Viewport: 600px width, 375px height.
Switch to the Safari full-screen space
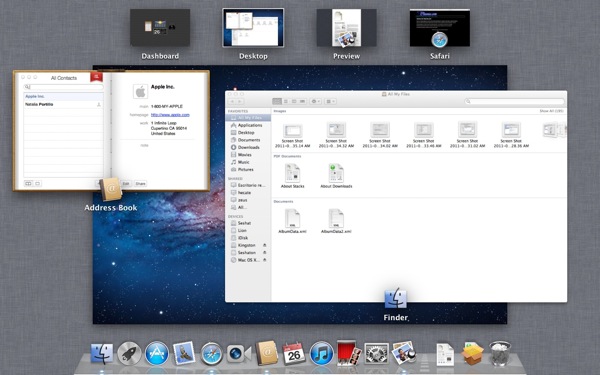click(440, 28)
